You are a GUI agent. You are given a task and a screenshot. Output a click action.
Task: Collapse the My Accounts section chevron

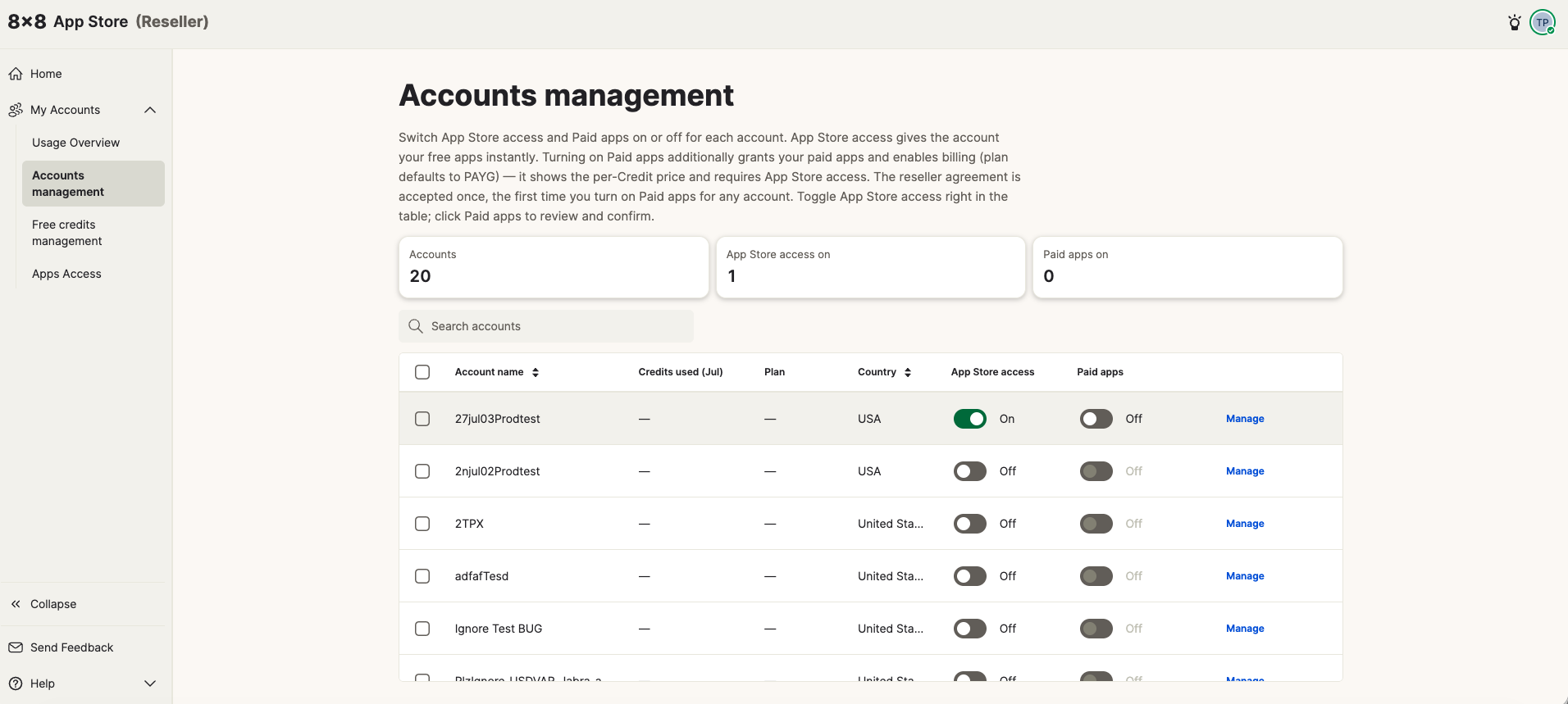pyautogui.click(x=150, y=110)
